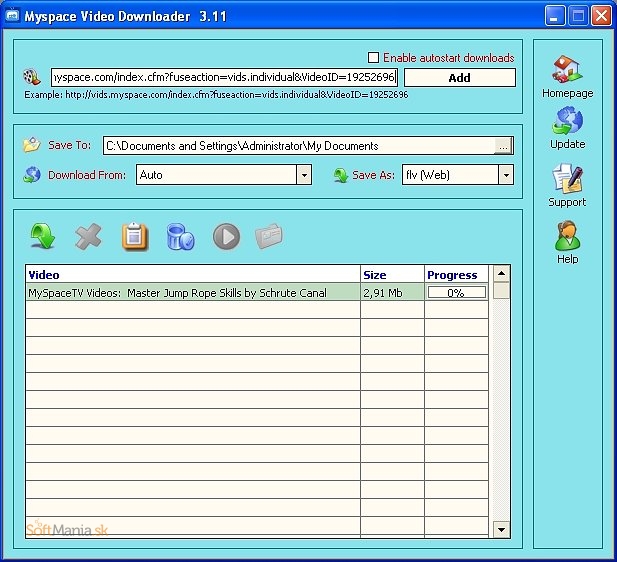617x562 pixels.
Task: Click the list scrollbar up arrow
Action: [501, 274]
